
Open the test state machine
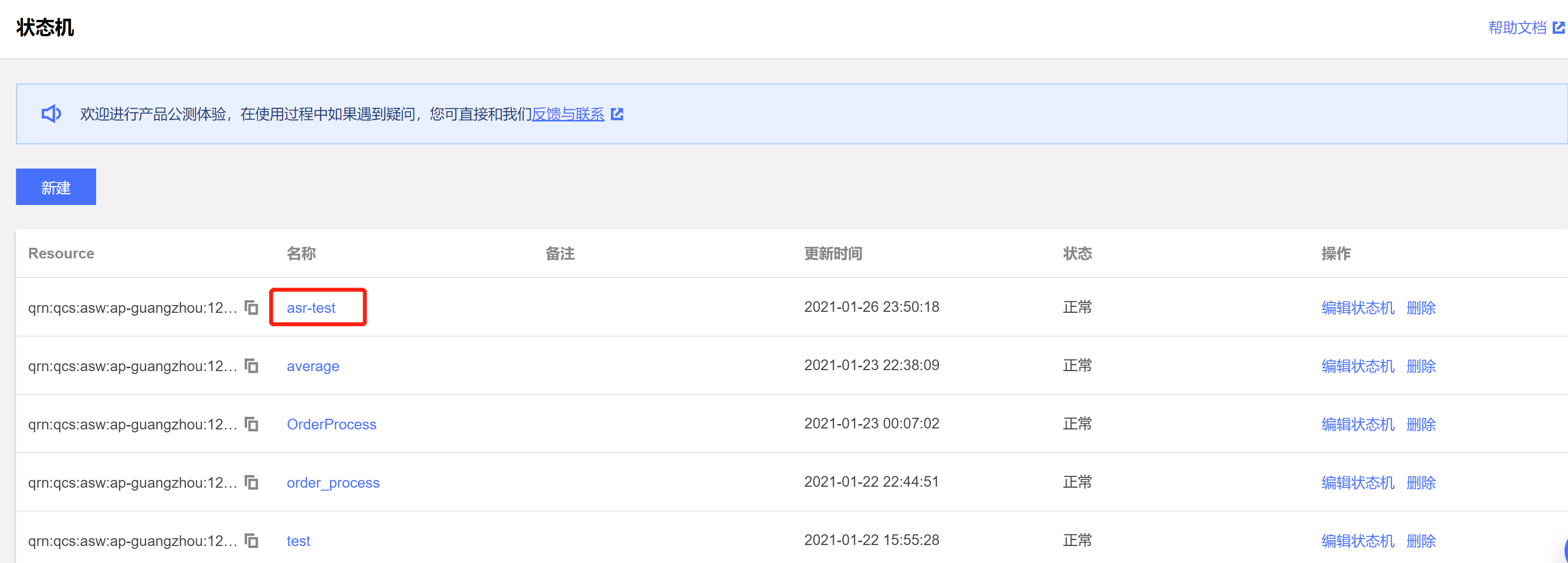(298, 541)
